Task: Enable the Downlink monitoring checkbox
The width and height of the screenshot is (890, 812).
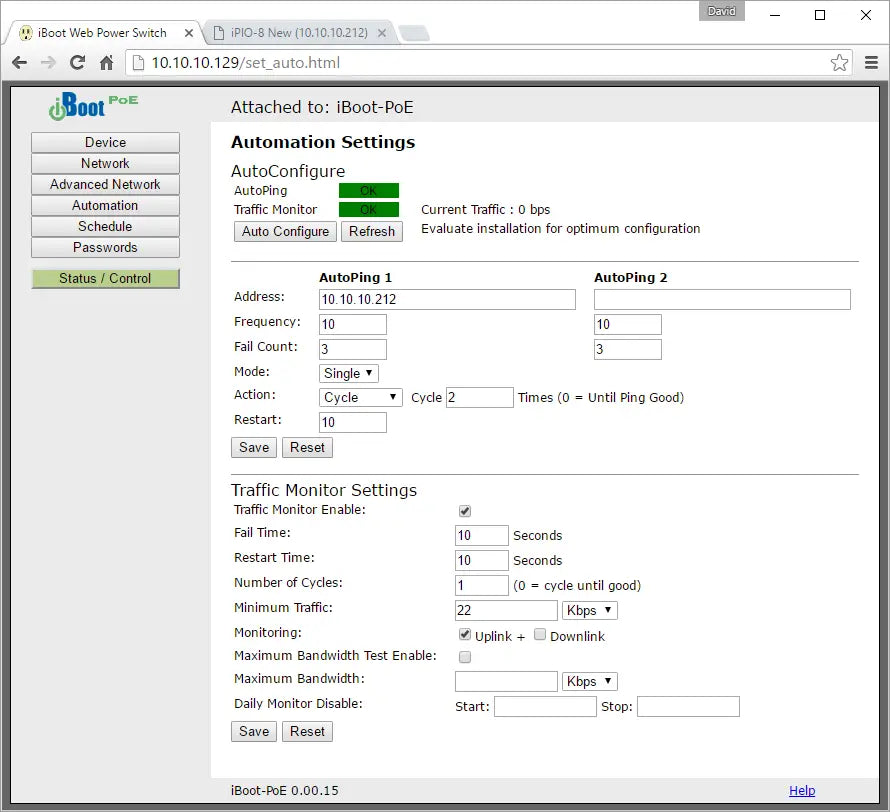Action: point(540,634)
